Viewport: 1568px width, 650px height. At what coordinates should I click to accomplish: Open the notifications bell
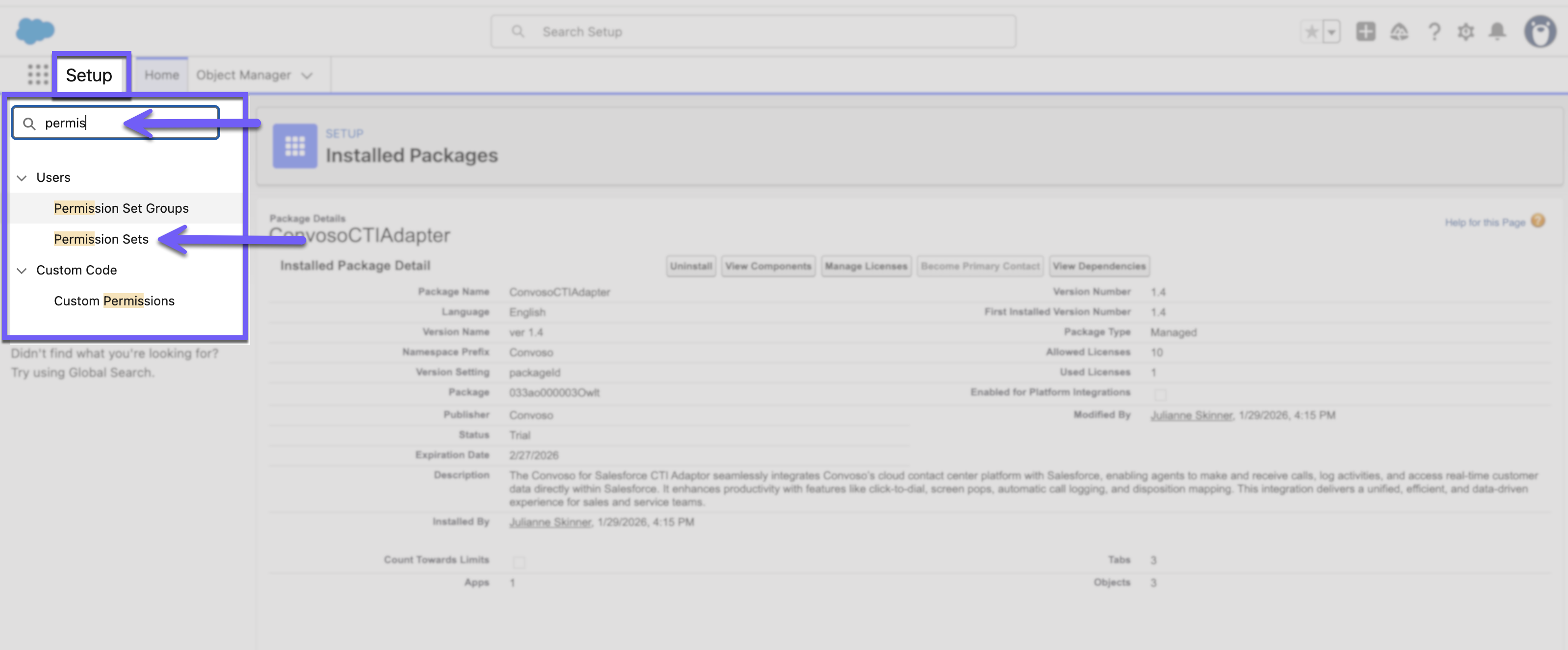click(x=1497, y=32)
